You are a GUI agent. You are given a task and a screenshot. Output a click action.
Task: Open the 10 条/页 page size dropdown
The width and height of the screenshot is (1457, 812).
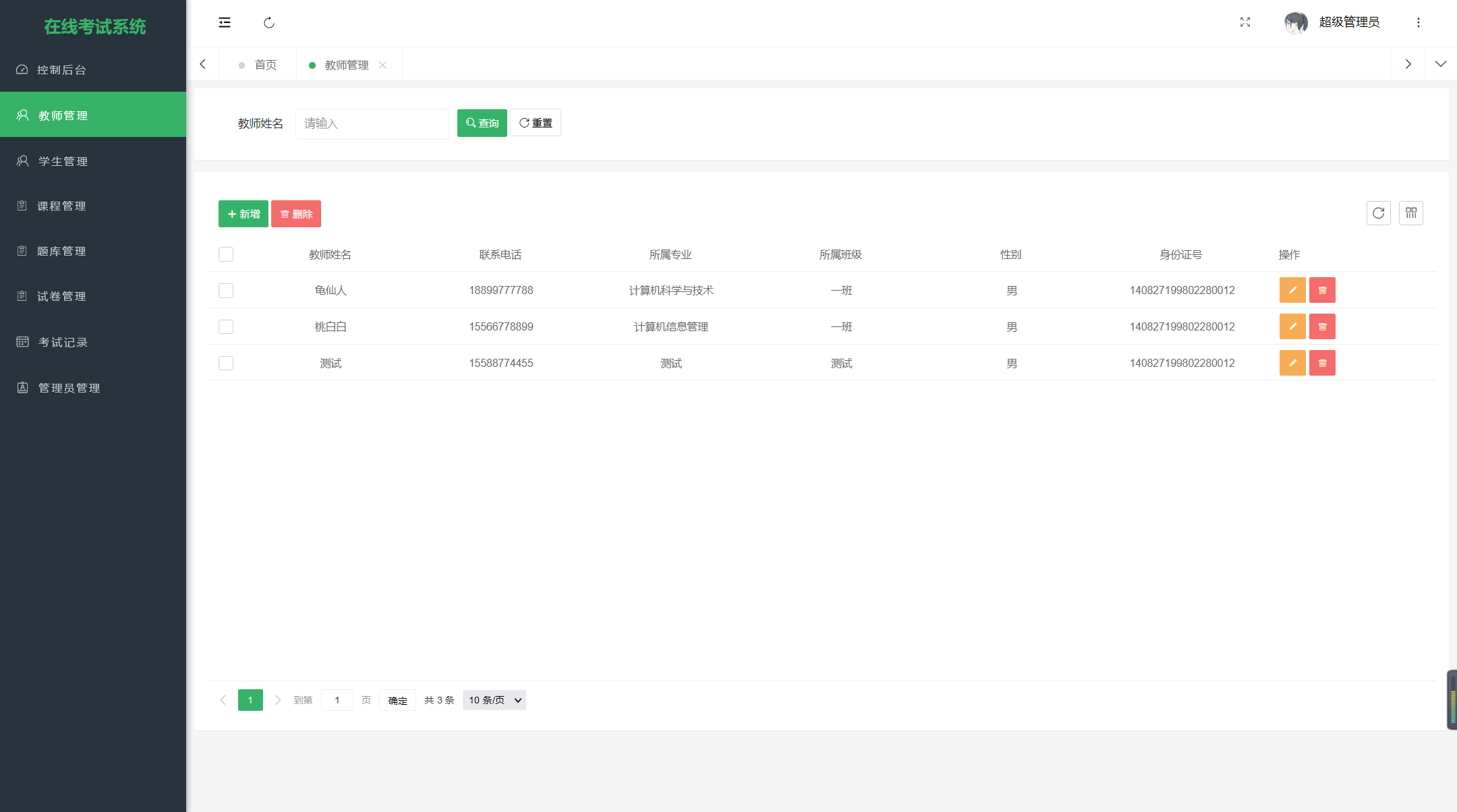click(x=494, y=700)
